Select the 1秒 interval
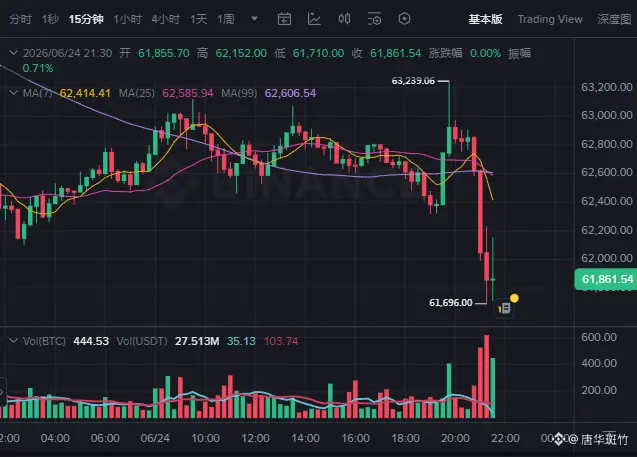 click(x=50, y=19)
